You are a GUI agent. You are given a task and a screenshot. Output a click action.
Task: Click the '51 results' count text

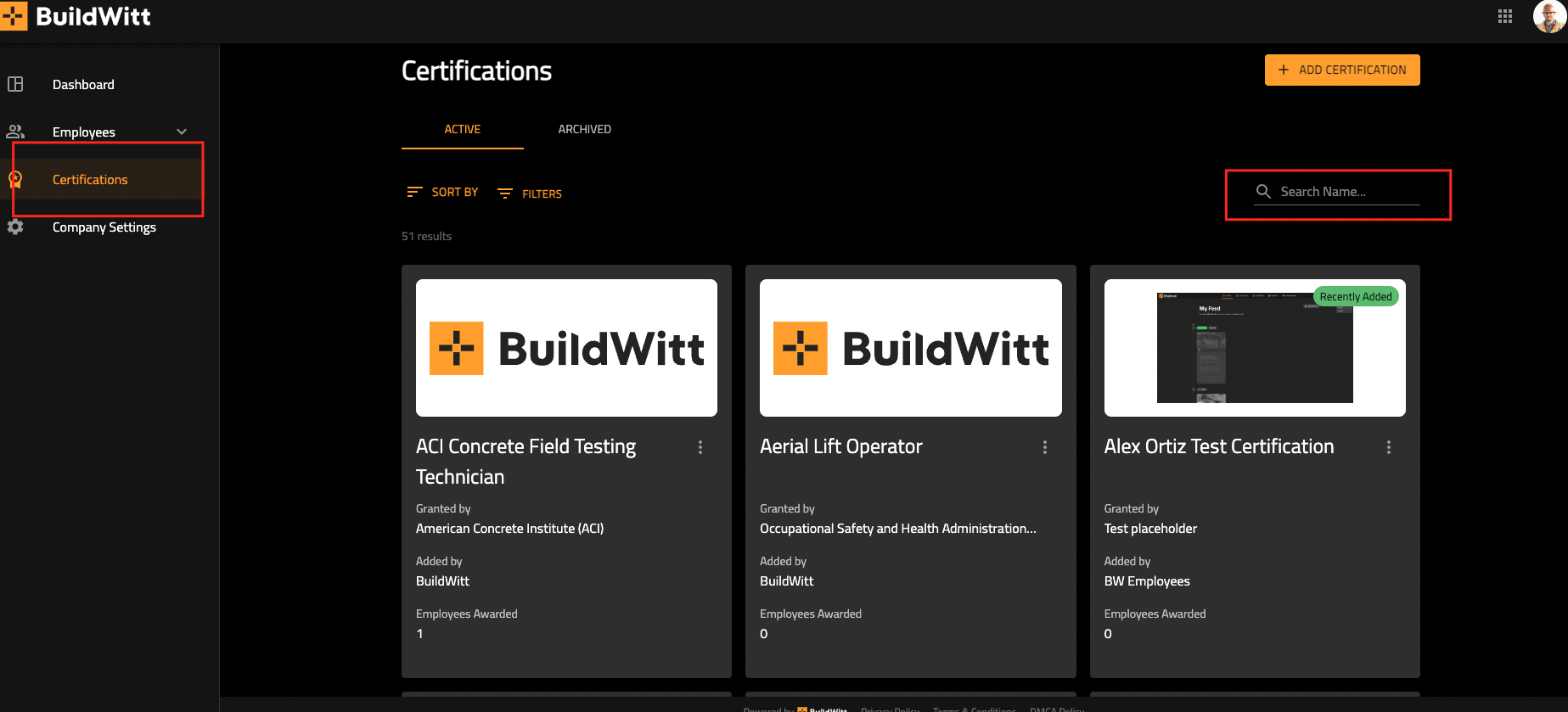426,236
